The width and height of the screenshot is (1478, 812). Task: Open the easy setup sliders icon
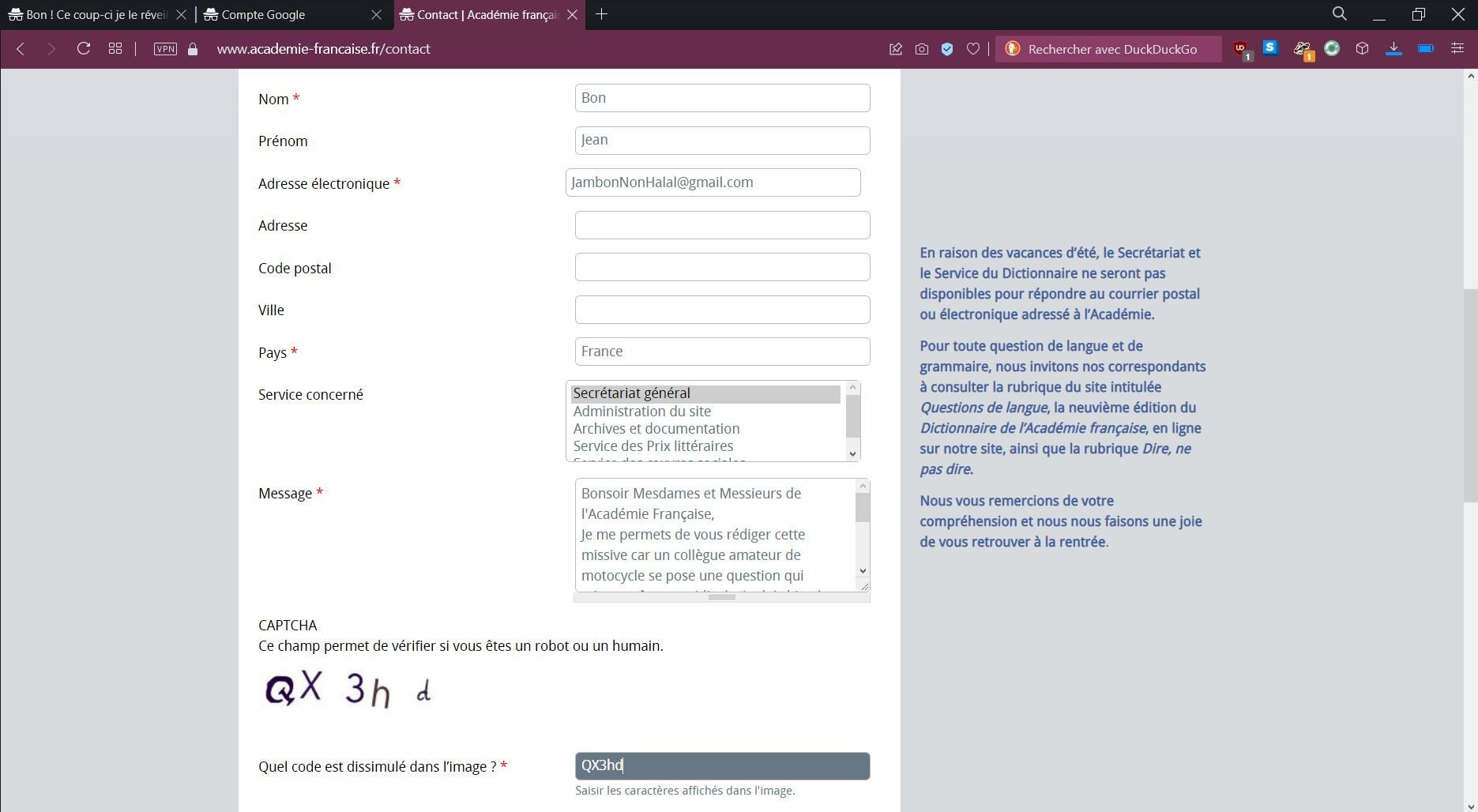point(1457,49)
